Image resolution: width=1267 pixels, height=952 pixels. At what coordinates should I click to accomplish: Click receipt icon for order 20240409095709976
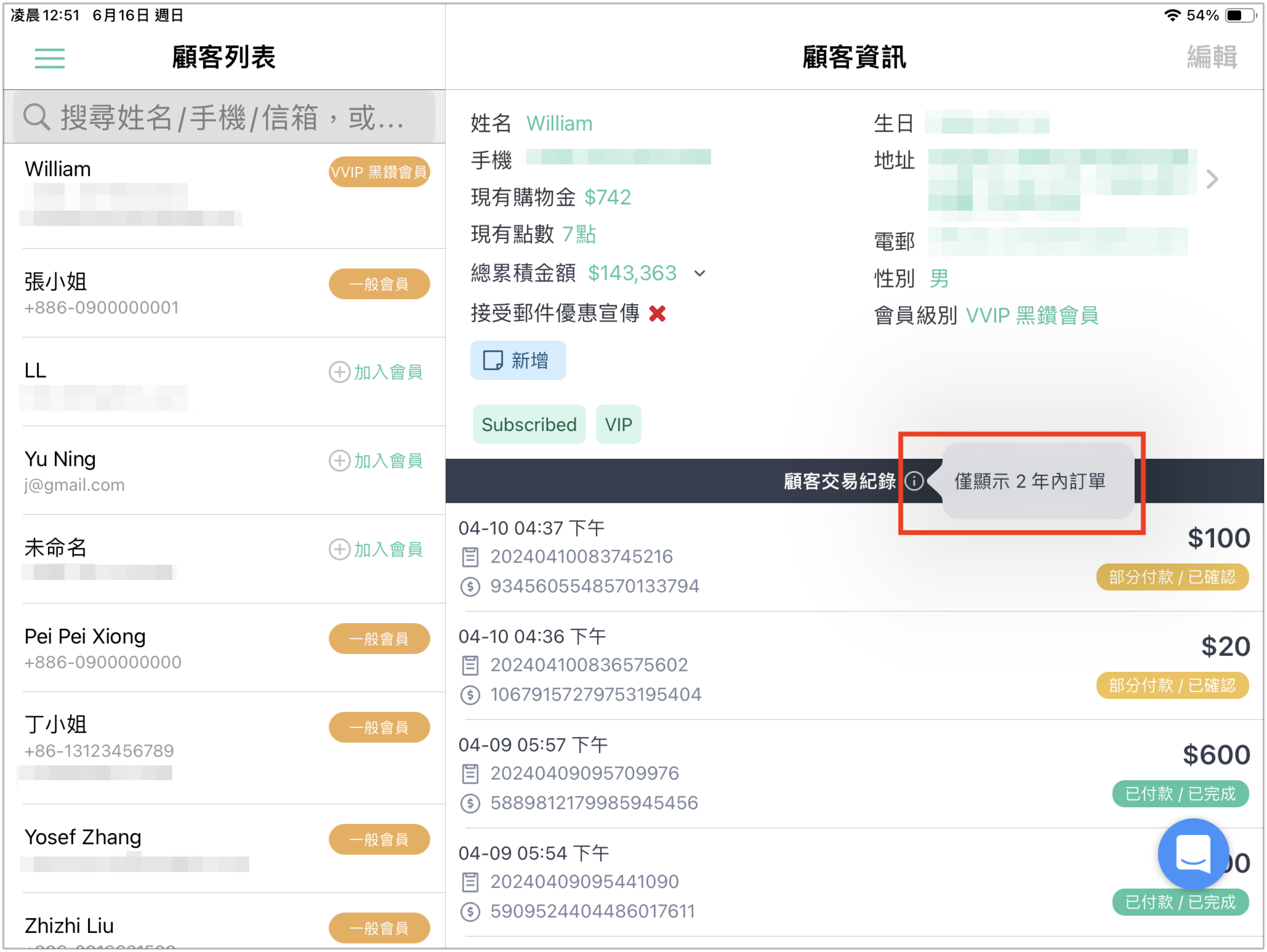click(x=470, y=774)
